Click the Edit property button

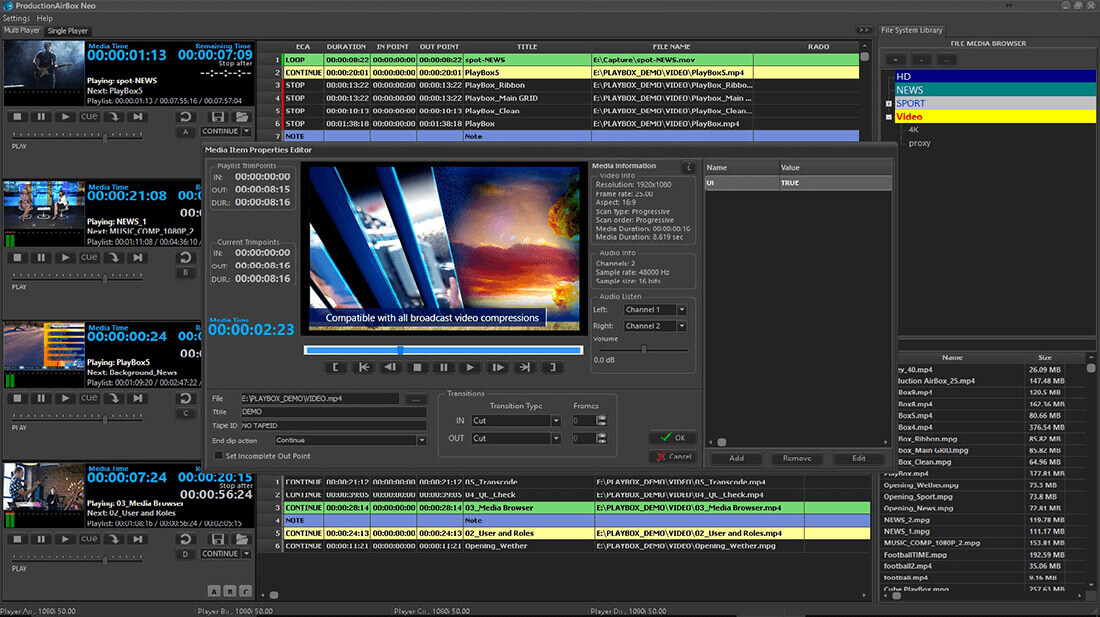859,458
